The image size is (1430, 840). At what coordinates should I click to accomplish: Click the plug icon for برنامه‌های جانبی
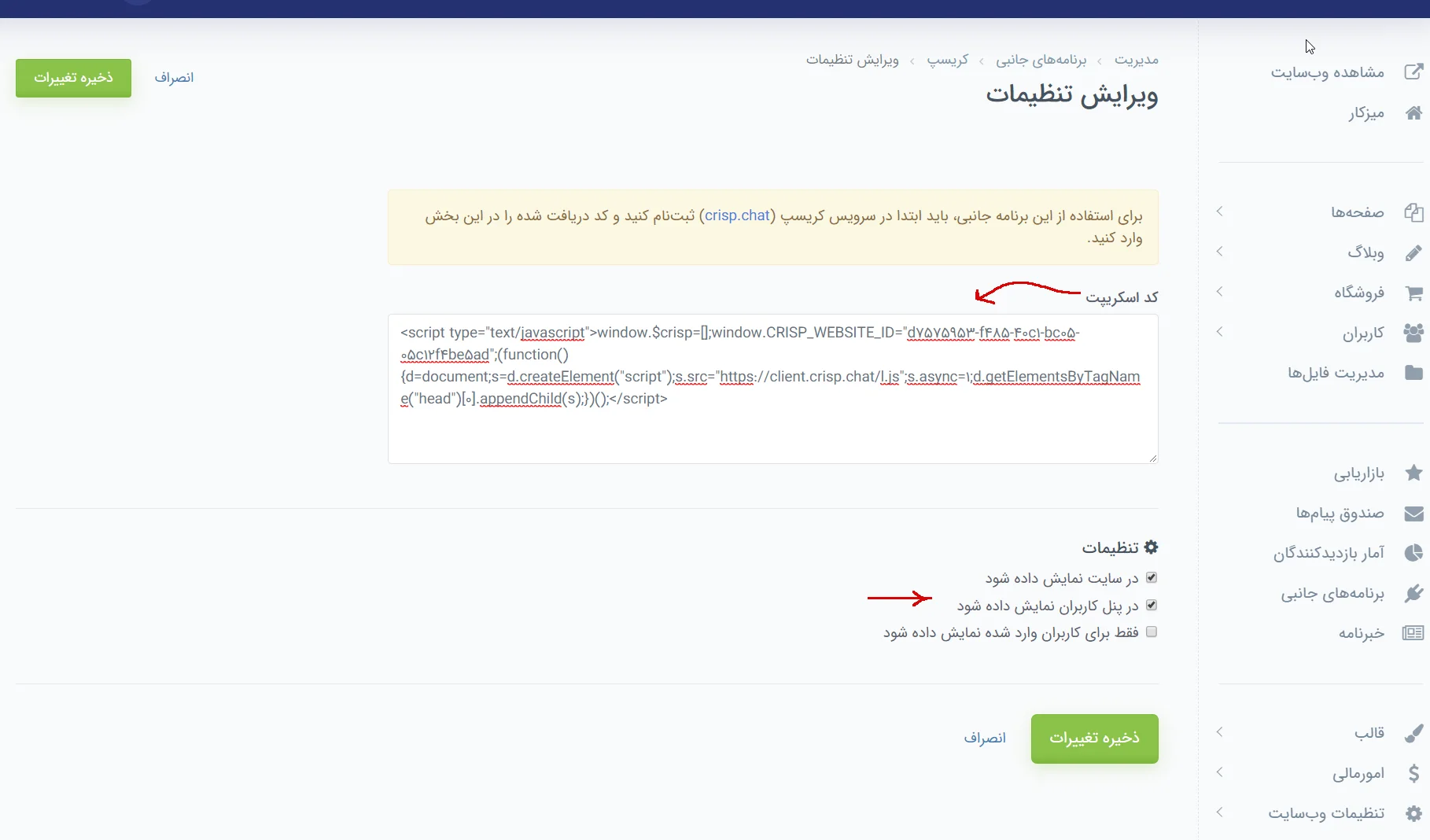tap(1413, 593)
